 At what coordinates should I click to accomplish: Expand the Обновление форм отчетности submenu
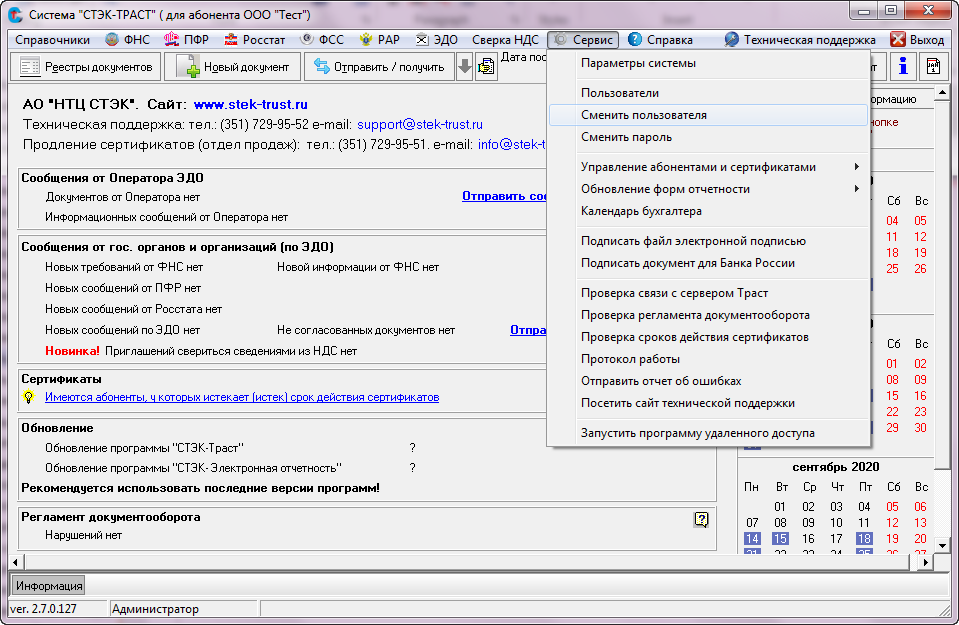pos(709,189)
